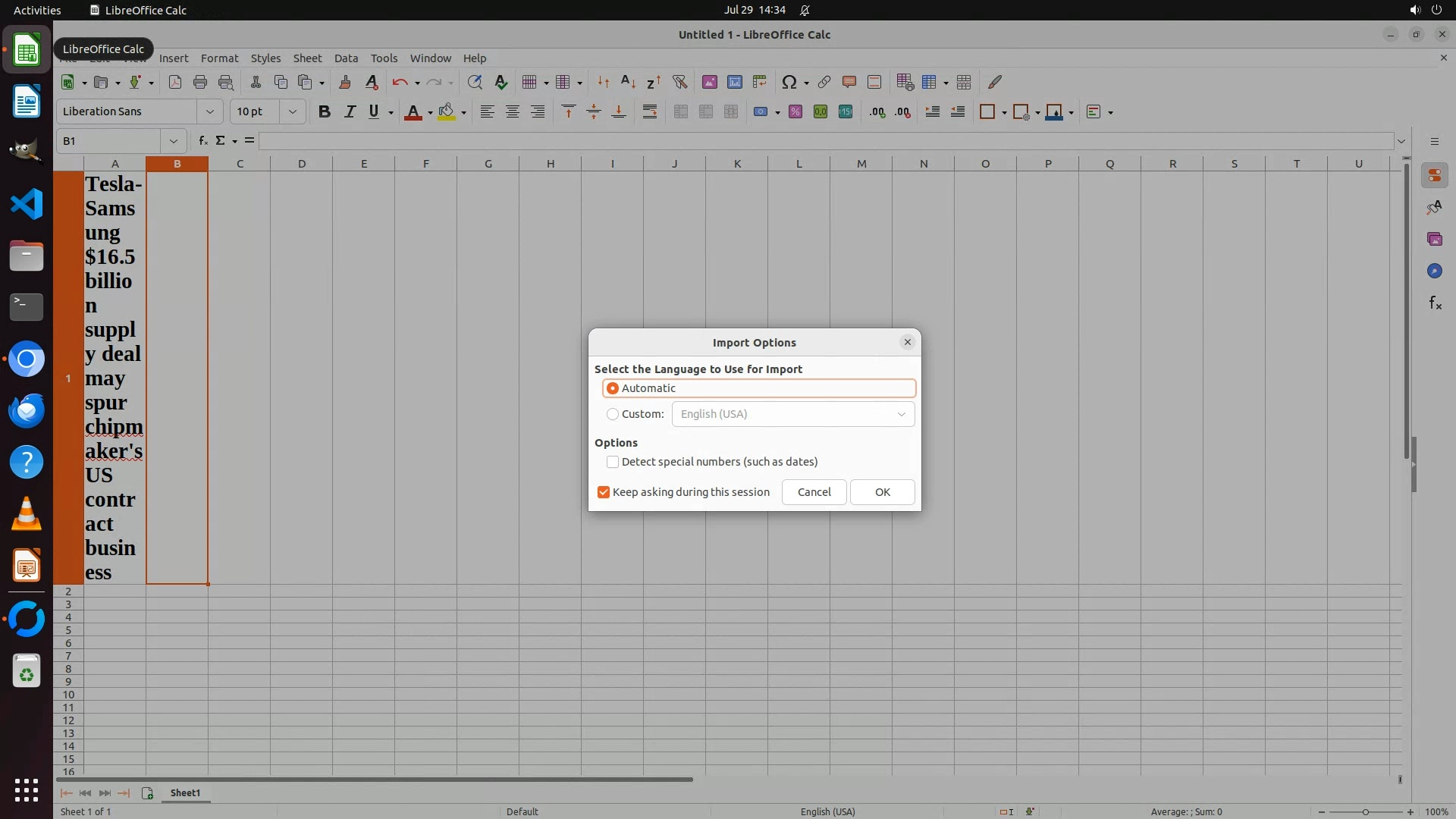Expand the English (USA) language dropdown
This screenshot has height=819, width=1456.
click(x=901, y=414)
